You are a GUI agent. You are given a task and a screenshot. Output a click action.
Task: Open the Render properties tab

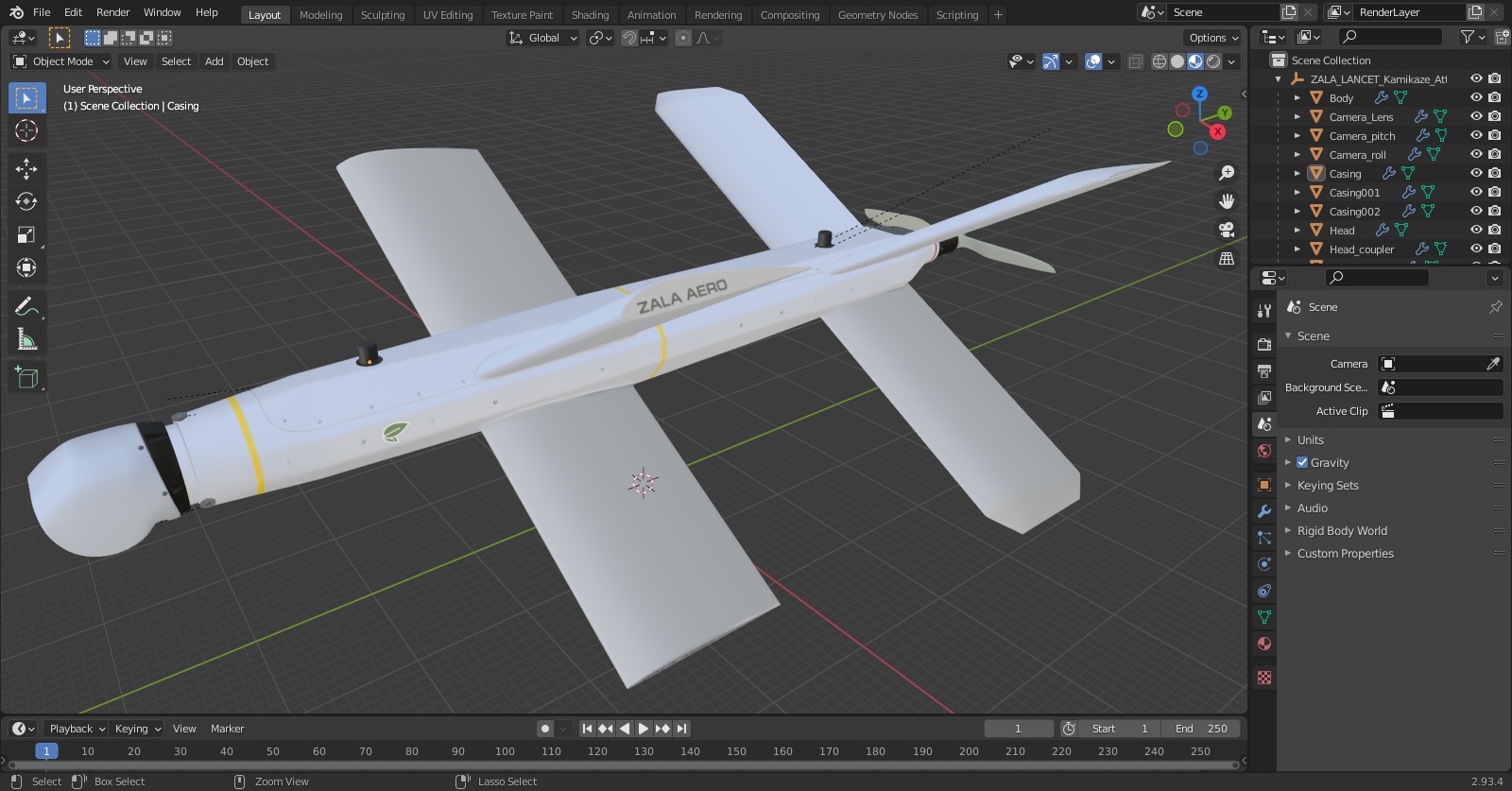point(1264,345)
